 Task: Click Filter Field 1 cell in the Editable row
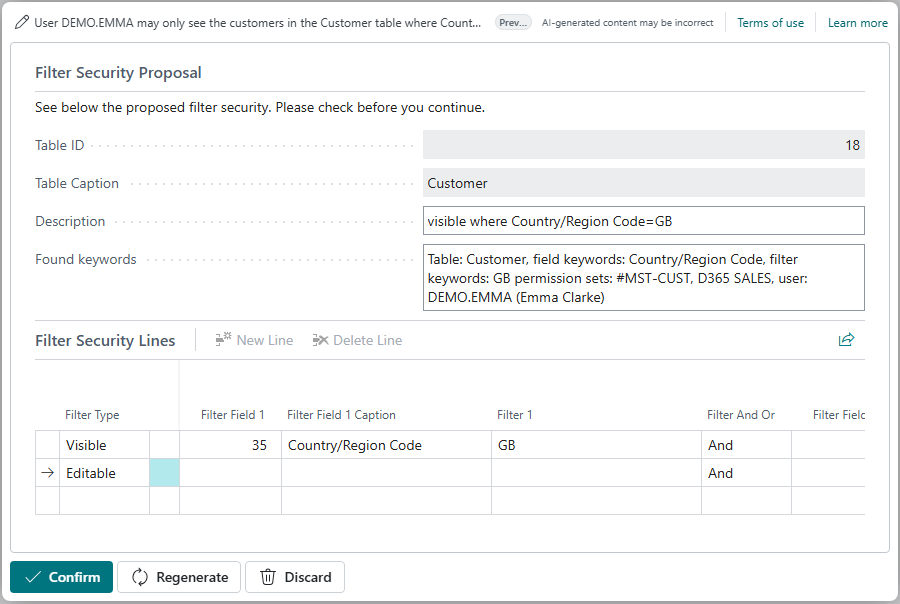pos(231,473)
